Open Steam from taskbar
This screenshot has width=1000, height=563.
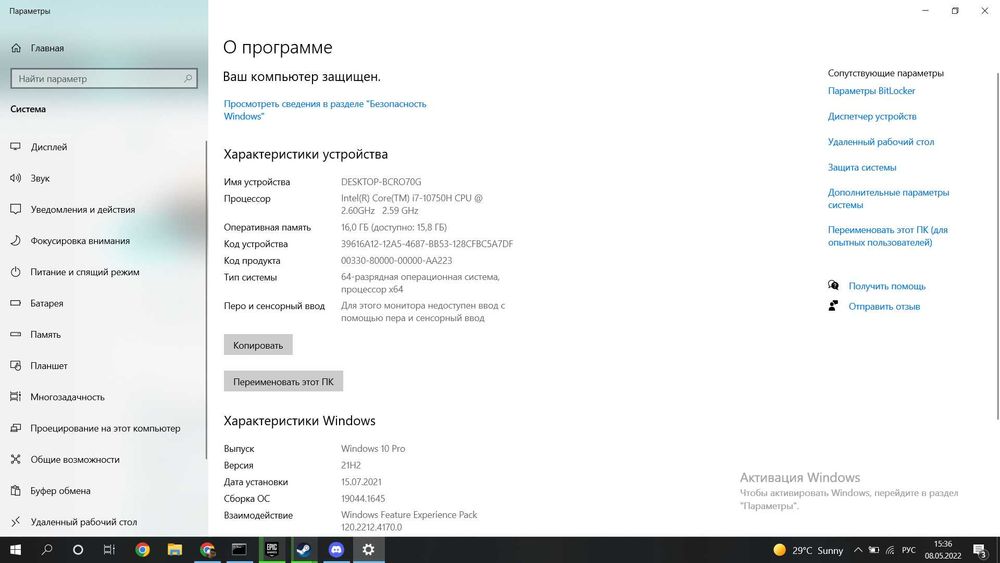304,550
